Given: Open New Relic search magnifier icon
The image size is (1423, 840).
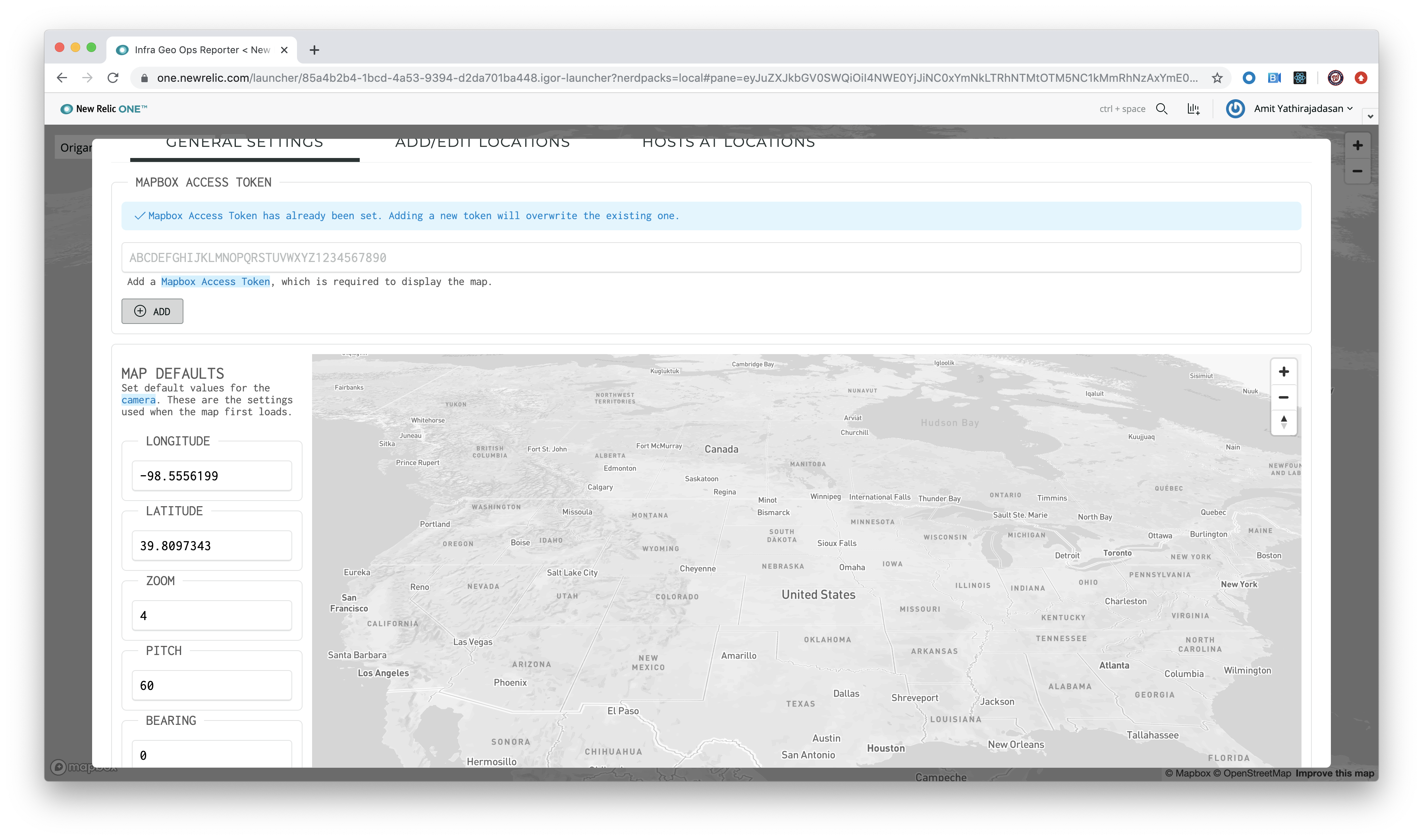Looking at the screenshot, I should pos(1161,109).
